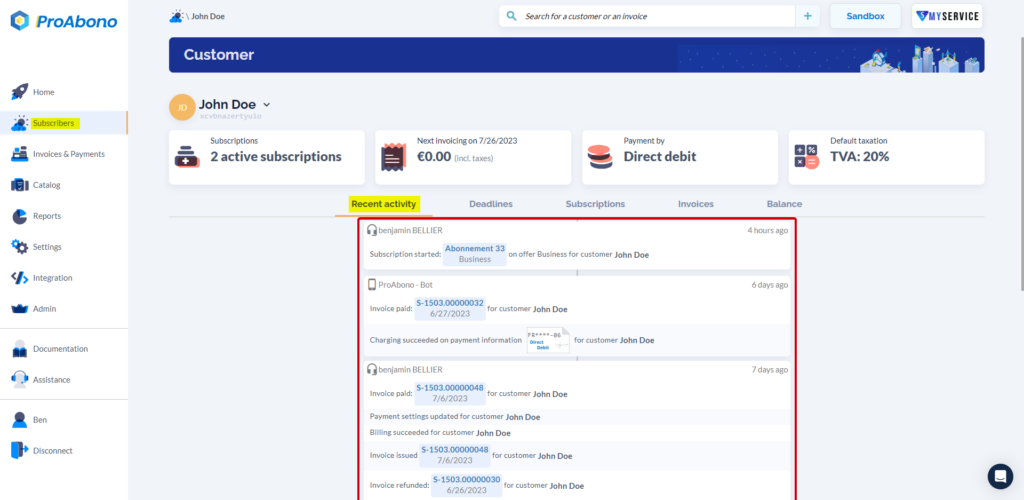Open the chat widget bubble
The width and height of the screenshot is (1024, 500).
click(x=1000, y=477)
